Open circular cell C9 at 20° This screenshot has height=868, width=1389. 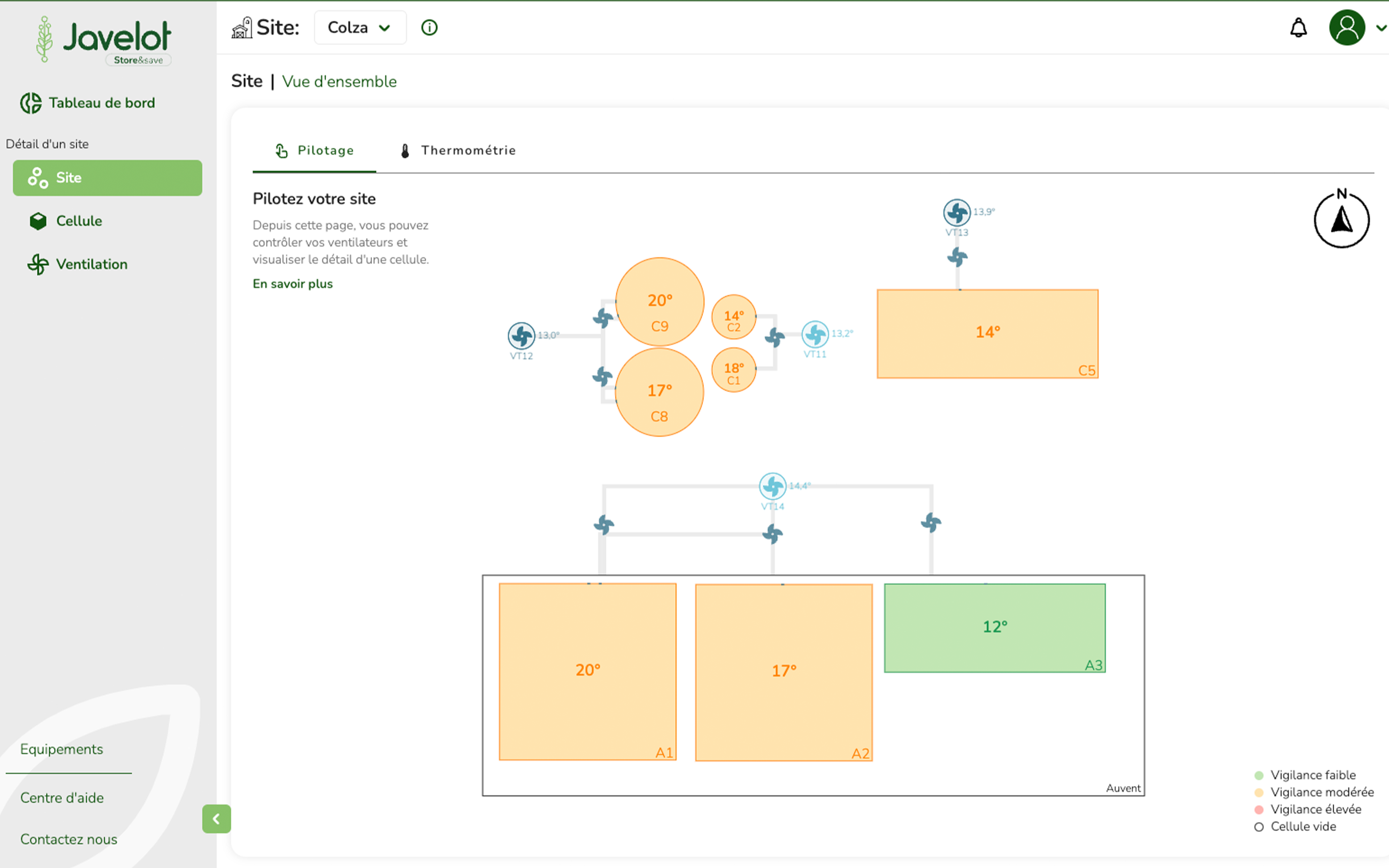click(660, 302)
